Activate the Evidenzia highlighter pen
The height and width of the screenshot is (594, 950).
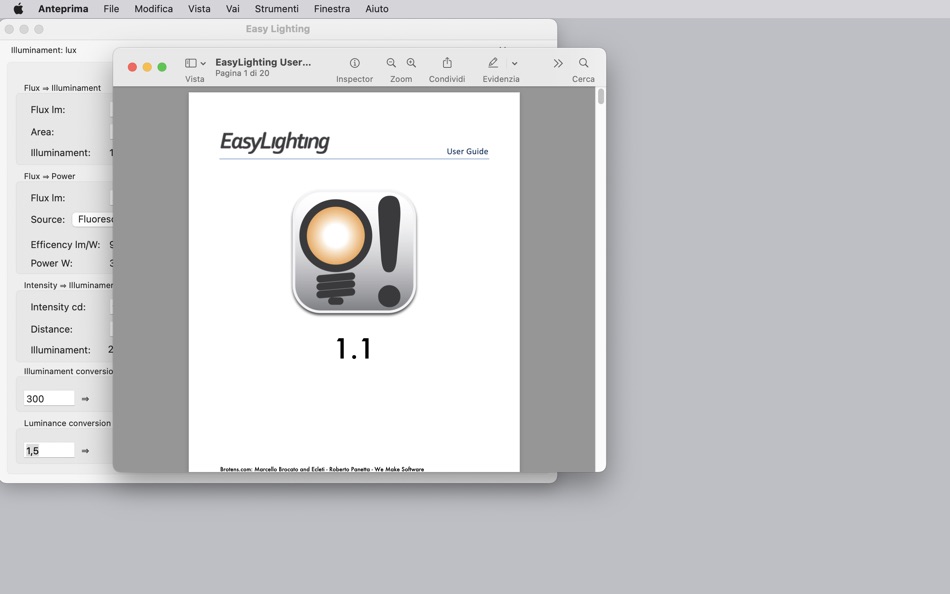[x=493, y=63]
